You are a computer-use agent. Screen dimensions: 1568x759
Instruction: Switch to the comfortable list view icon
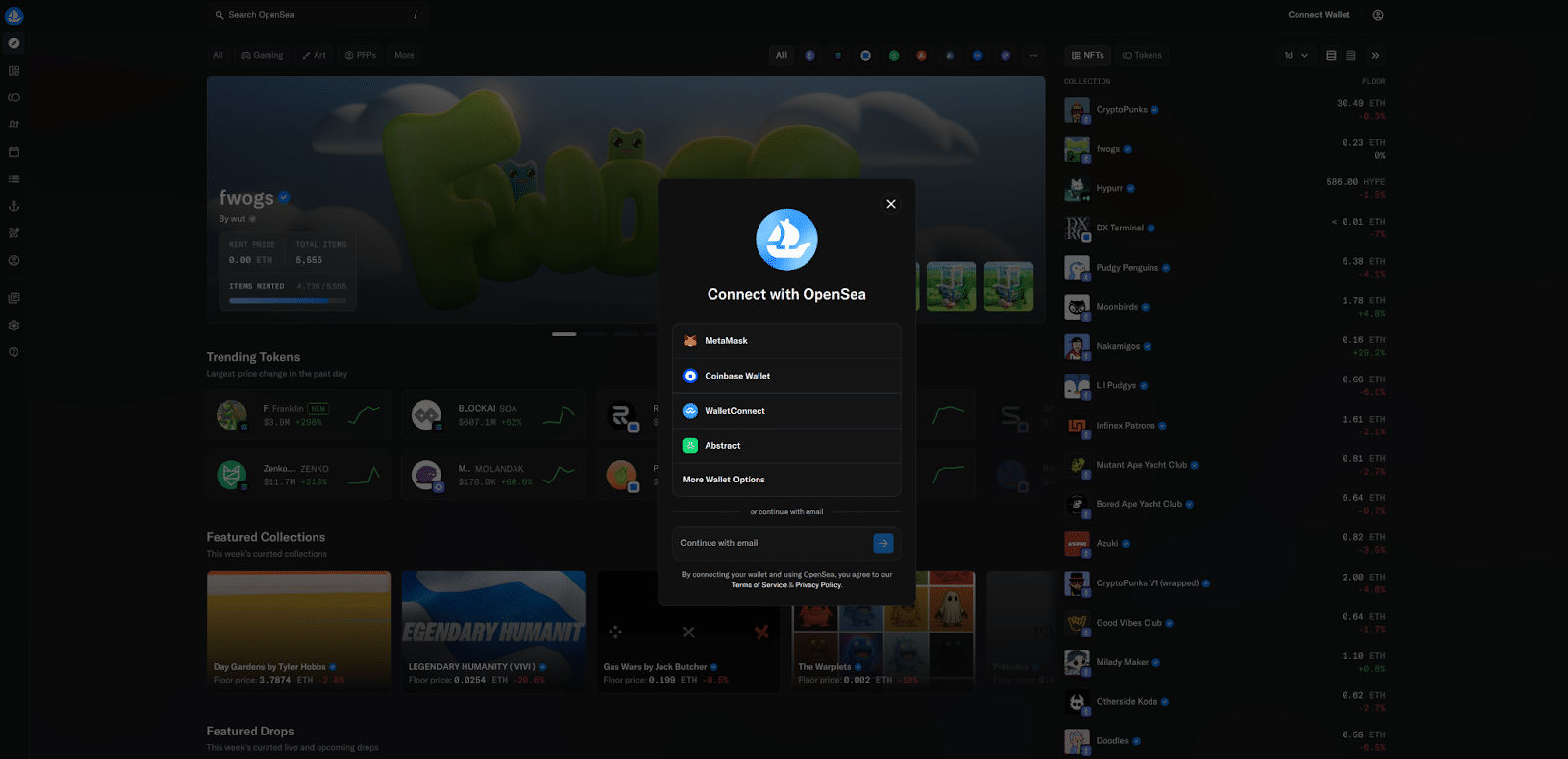[x=1331, y=56]
